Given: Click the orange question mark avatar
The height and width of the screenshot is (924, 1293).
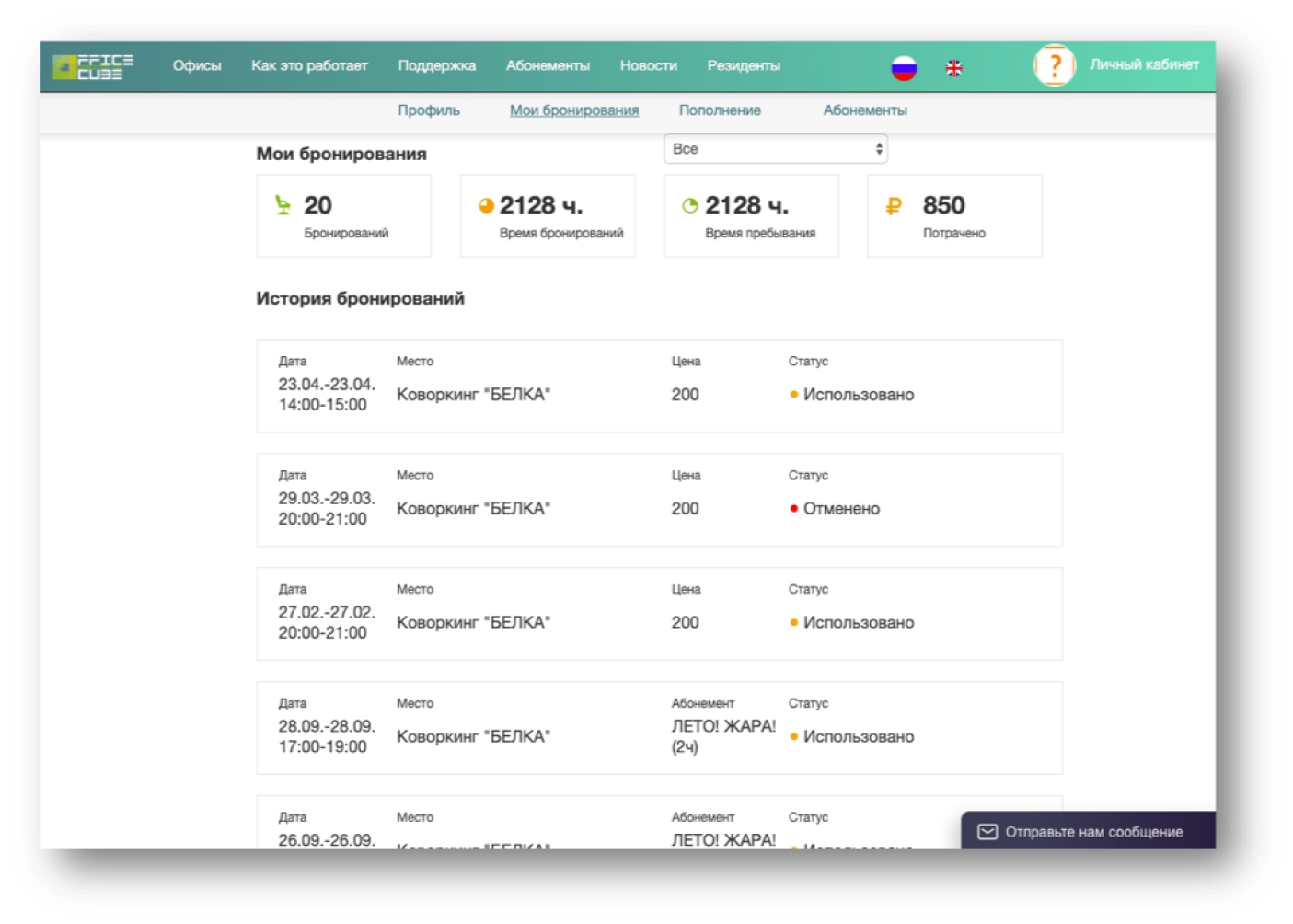Looking at the screenshot, I should (x=1055, y=65).
